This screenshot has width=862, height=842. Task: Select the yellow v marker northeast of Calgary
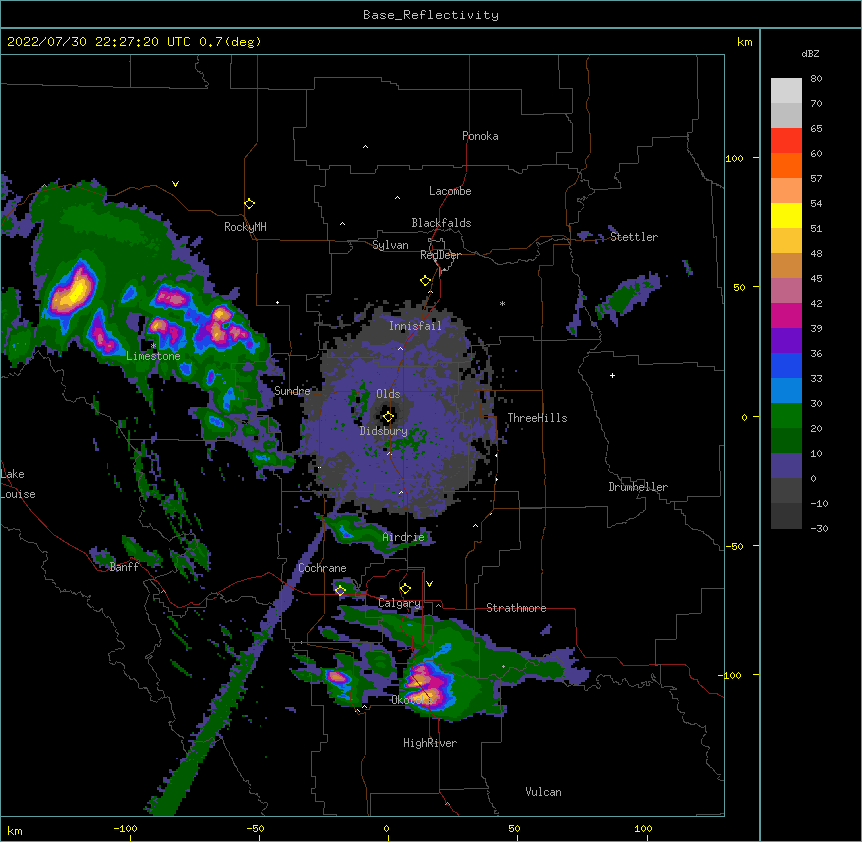(429, 584)
